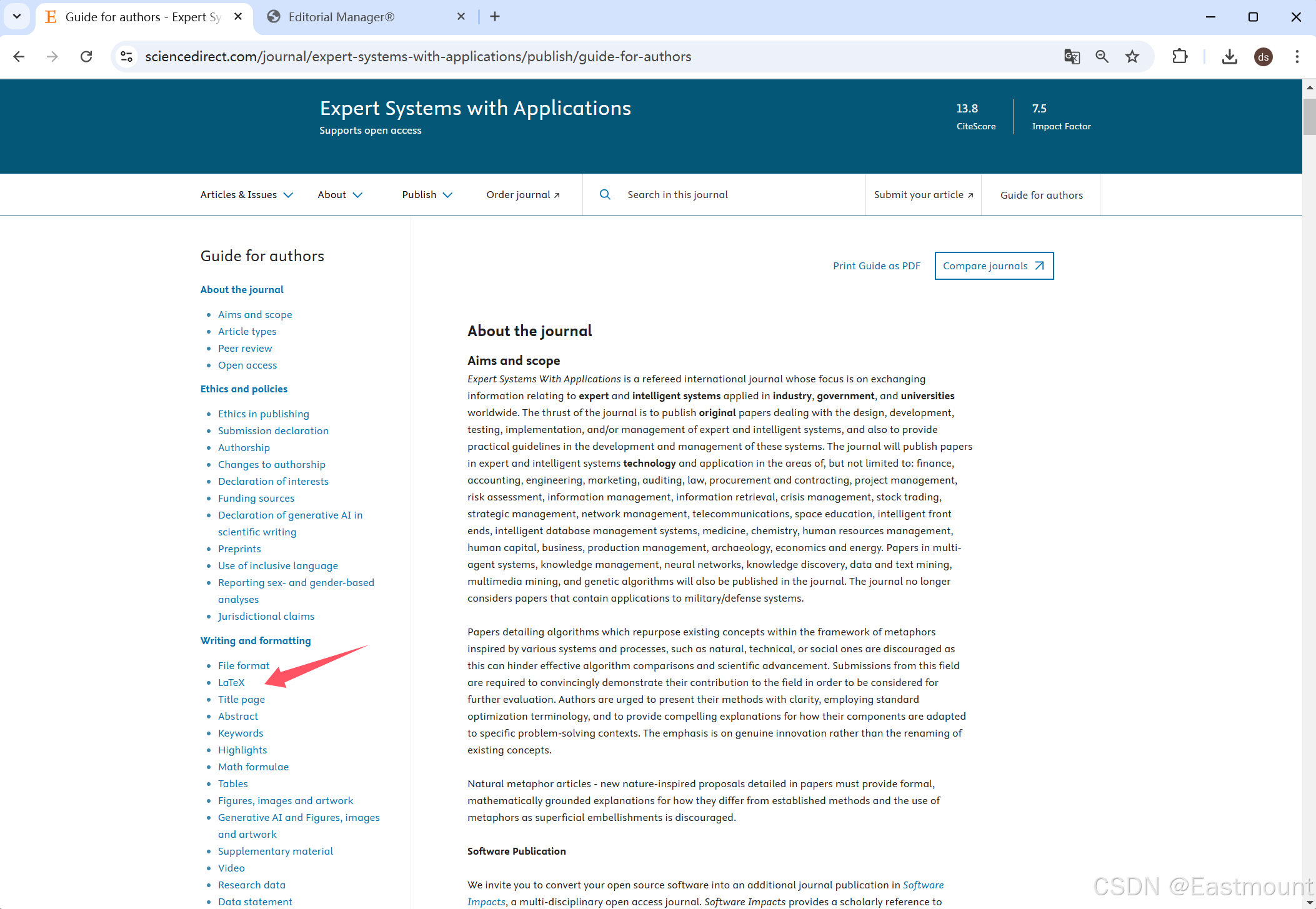Click the Print Guide as PDF link

click(876, 266)
